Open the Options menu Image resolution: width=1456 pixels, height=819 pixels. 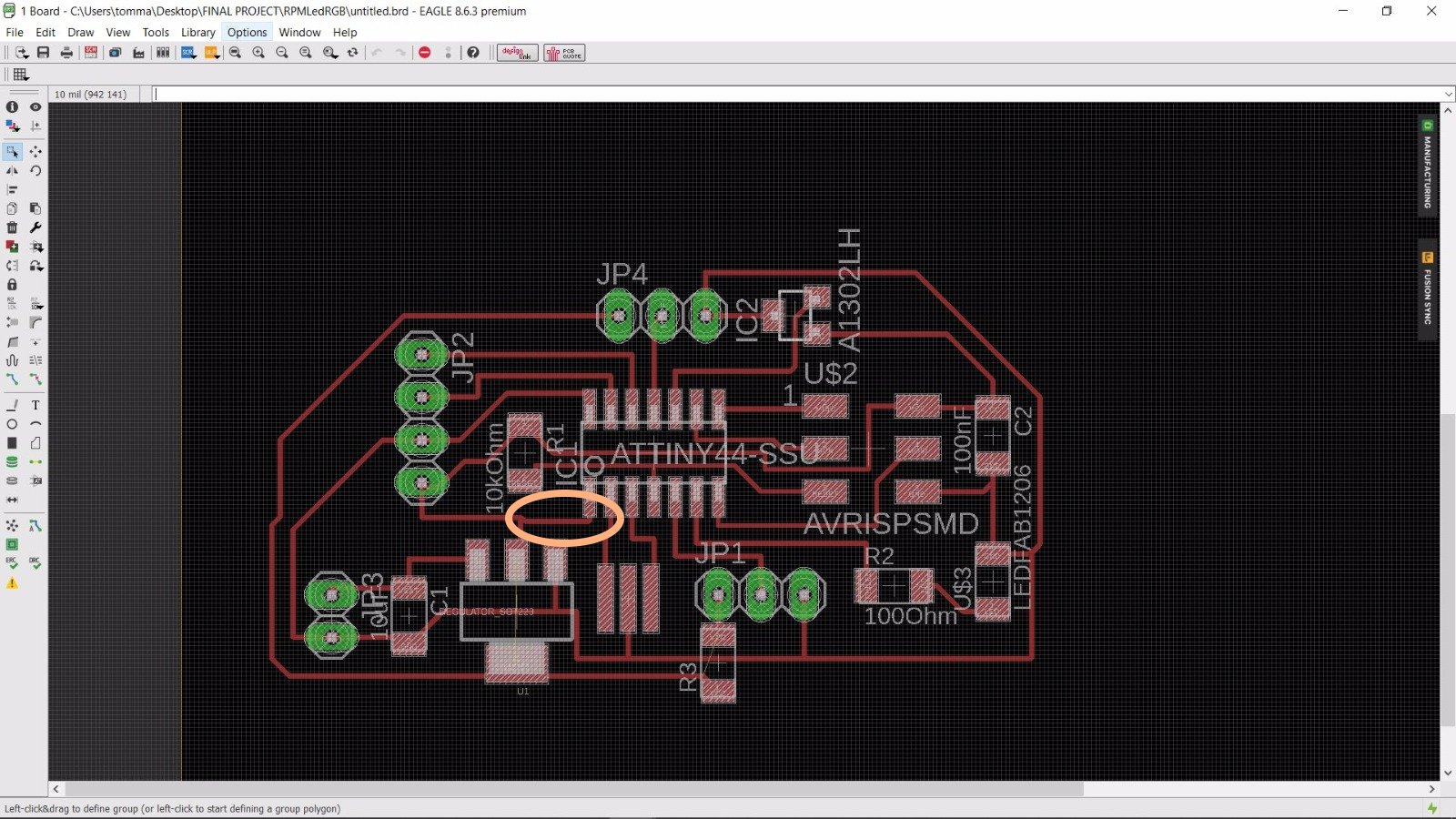247,32
